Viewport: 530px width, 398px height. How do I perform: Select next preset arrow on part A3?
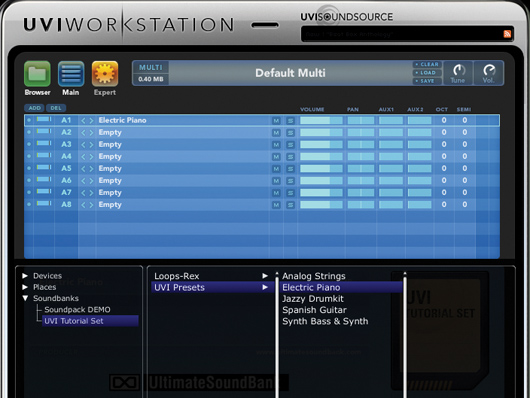click(91, 145)
